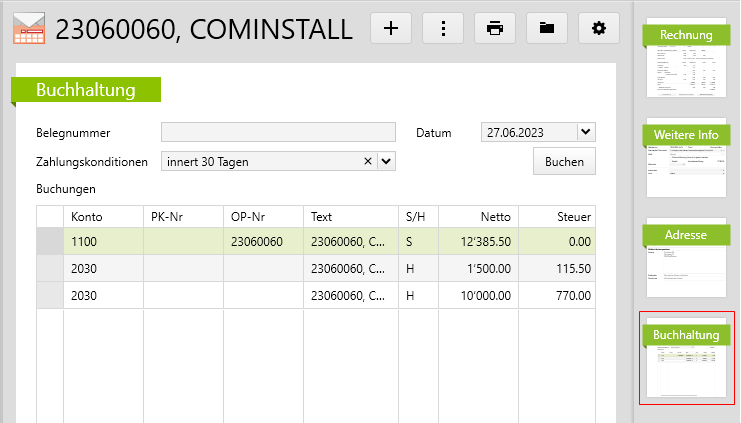Screen dimensions: 741x423
Task: Open the Datum date picker dropdown
Action: pyautogui.click(x=585, y=132)
